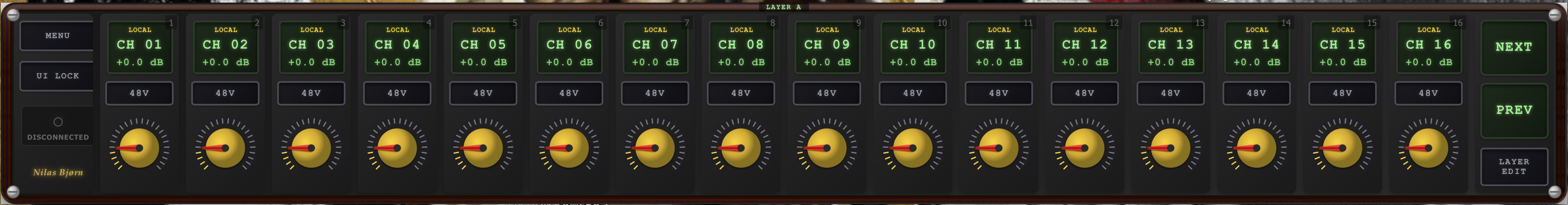Go to the PREV layer
The image size is (1568, 205).
pyautogui.click(x=1514, y=110)
